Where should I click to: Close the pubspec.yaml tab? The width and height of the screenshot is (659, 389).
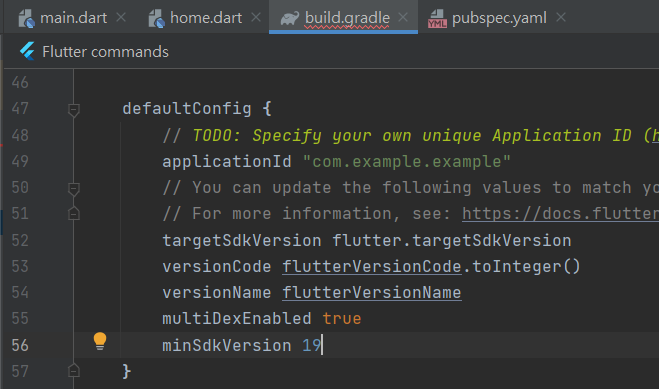click(561, 17)
